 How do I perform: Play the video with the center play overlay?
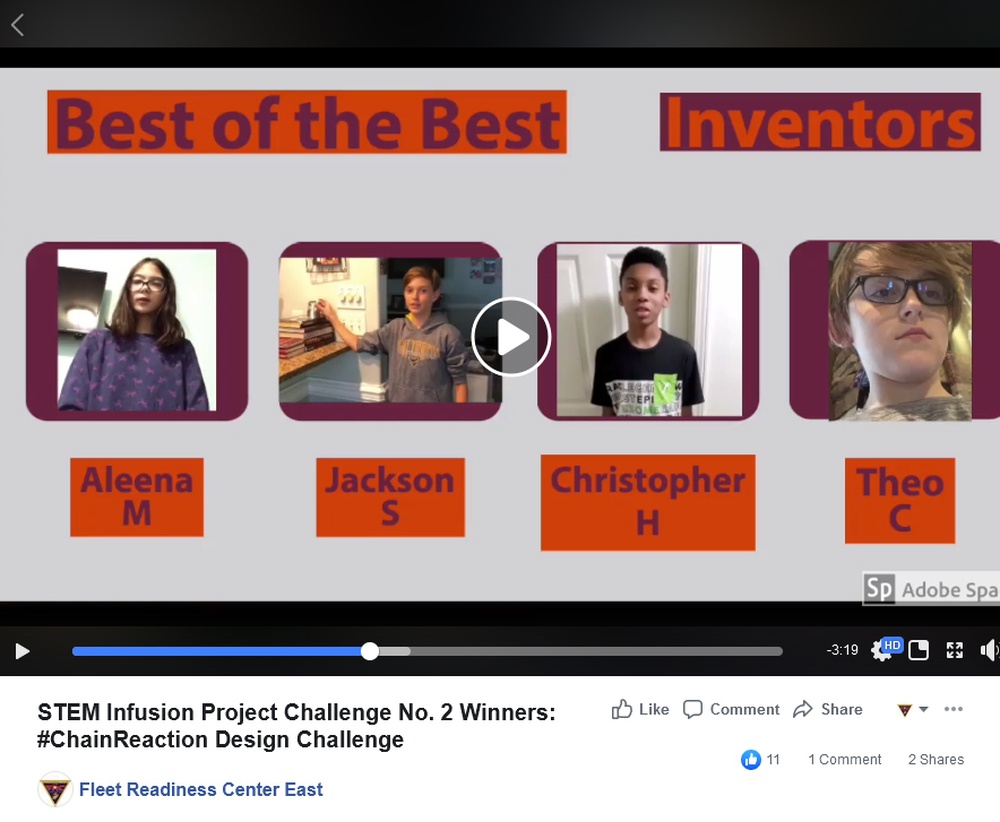click(510, 337)
